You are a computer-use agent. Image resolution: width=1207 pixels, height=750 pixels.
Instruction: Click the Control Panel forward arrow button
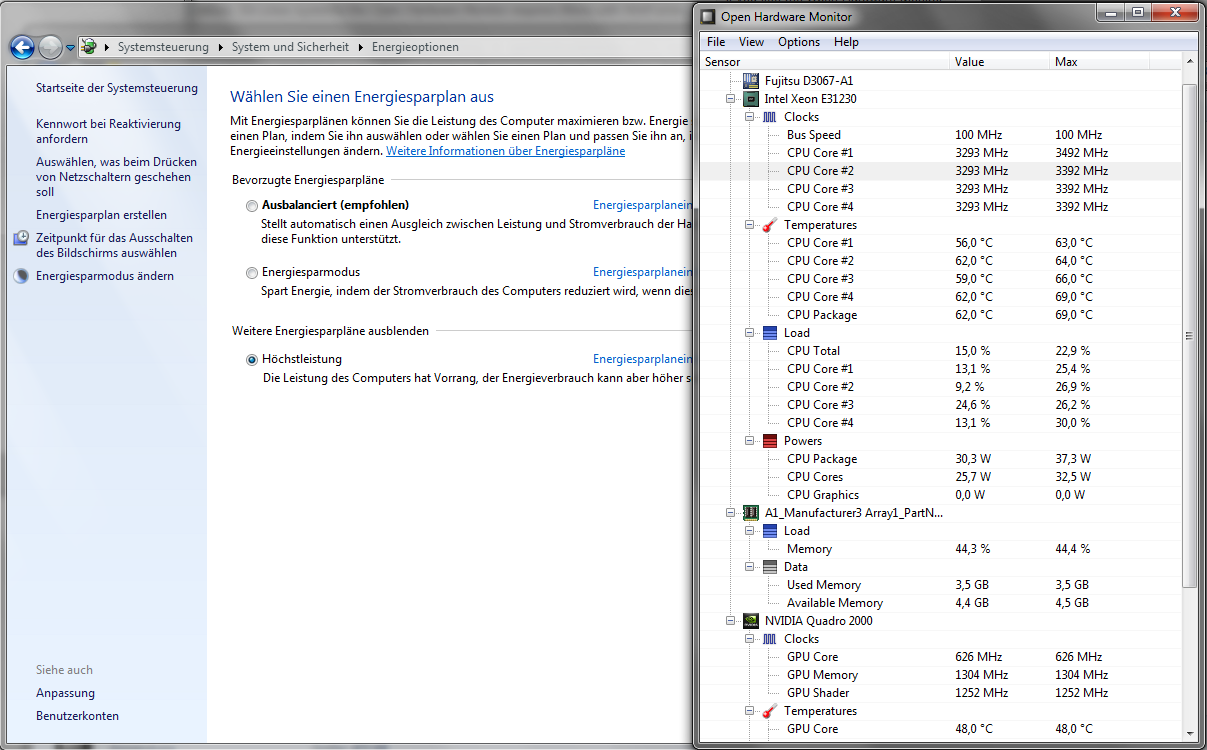(51, 47)
